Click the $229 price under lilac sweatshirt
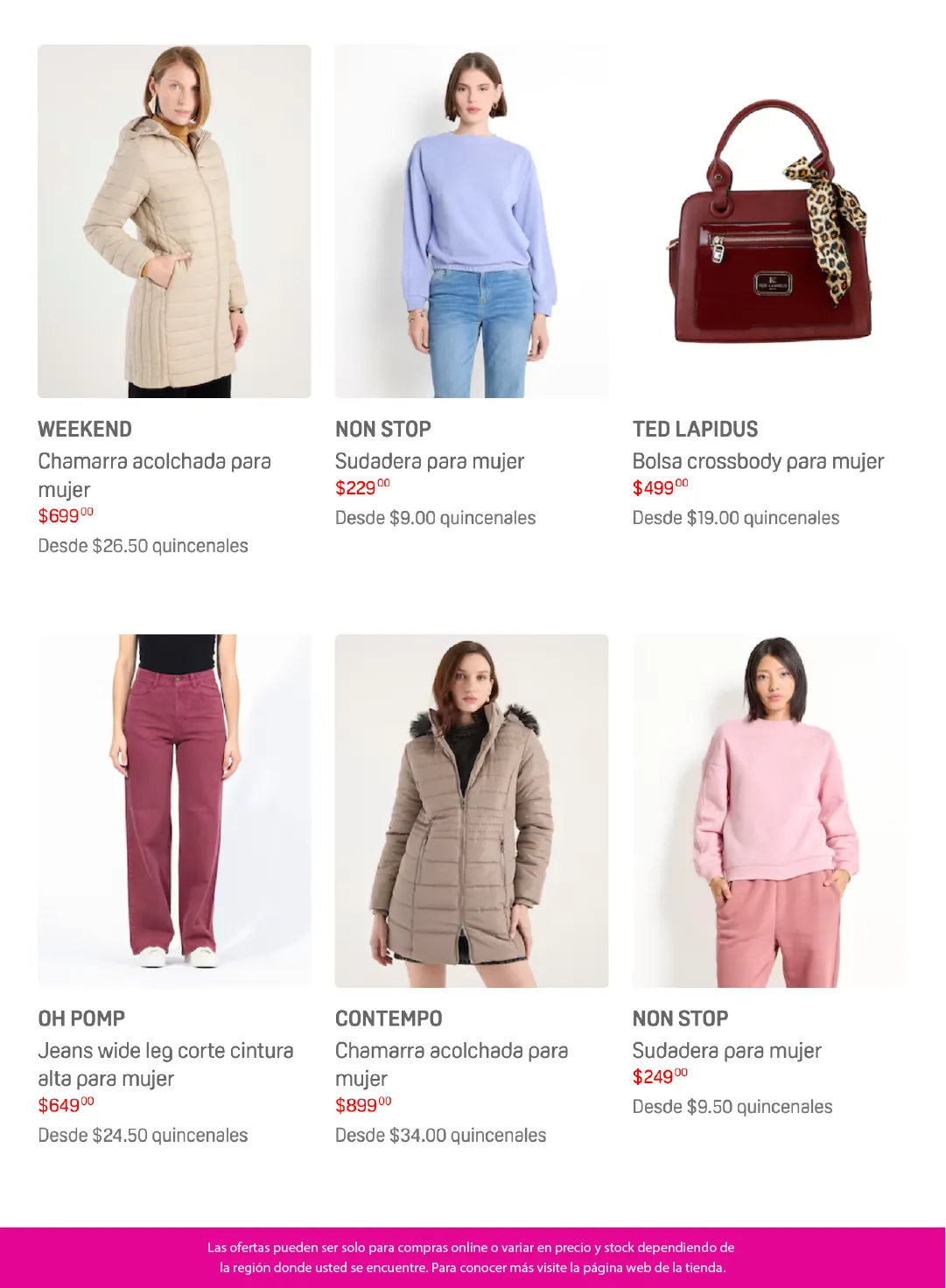The image size is (946, 1288). [362, 487]
